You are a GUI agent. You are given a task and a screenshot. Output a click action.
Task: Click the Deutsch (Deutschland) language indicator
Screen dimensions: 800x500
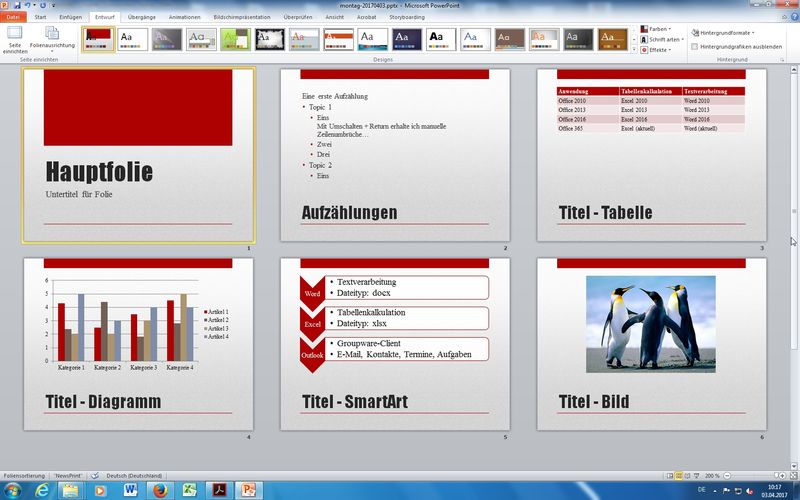click(134, 476)
